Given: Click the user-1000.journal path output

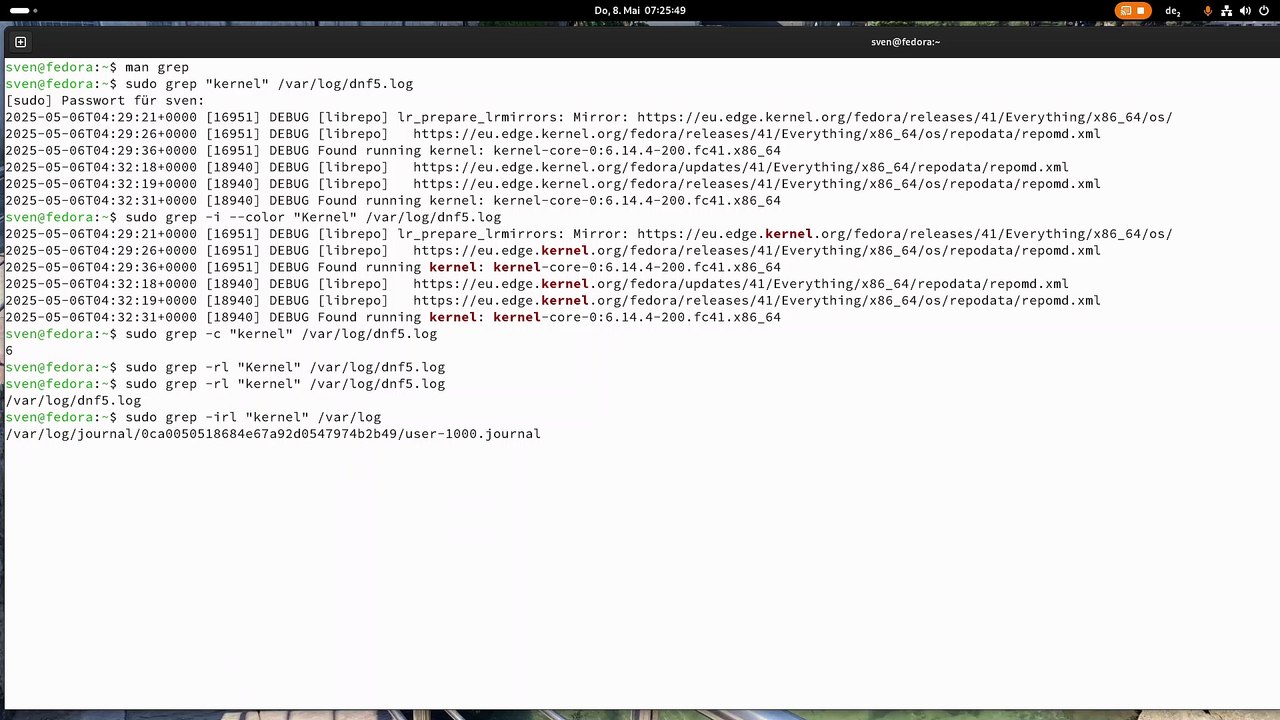Looking at the screenshot, I should [273, 434].
